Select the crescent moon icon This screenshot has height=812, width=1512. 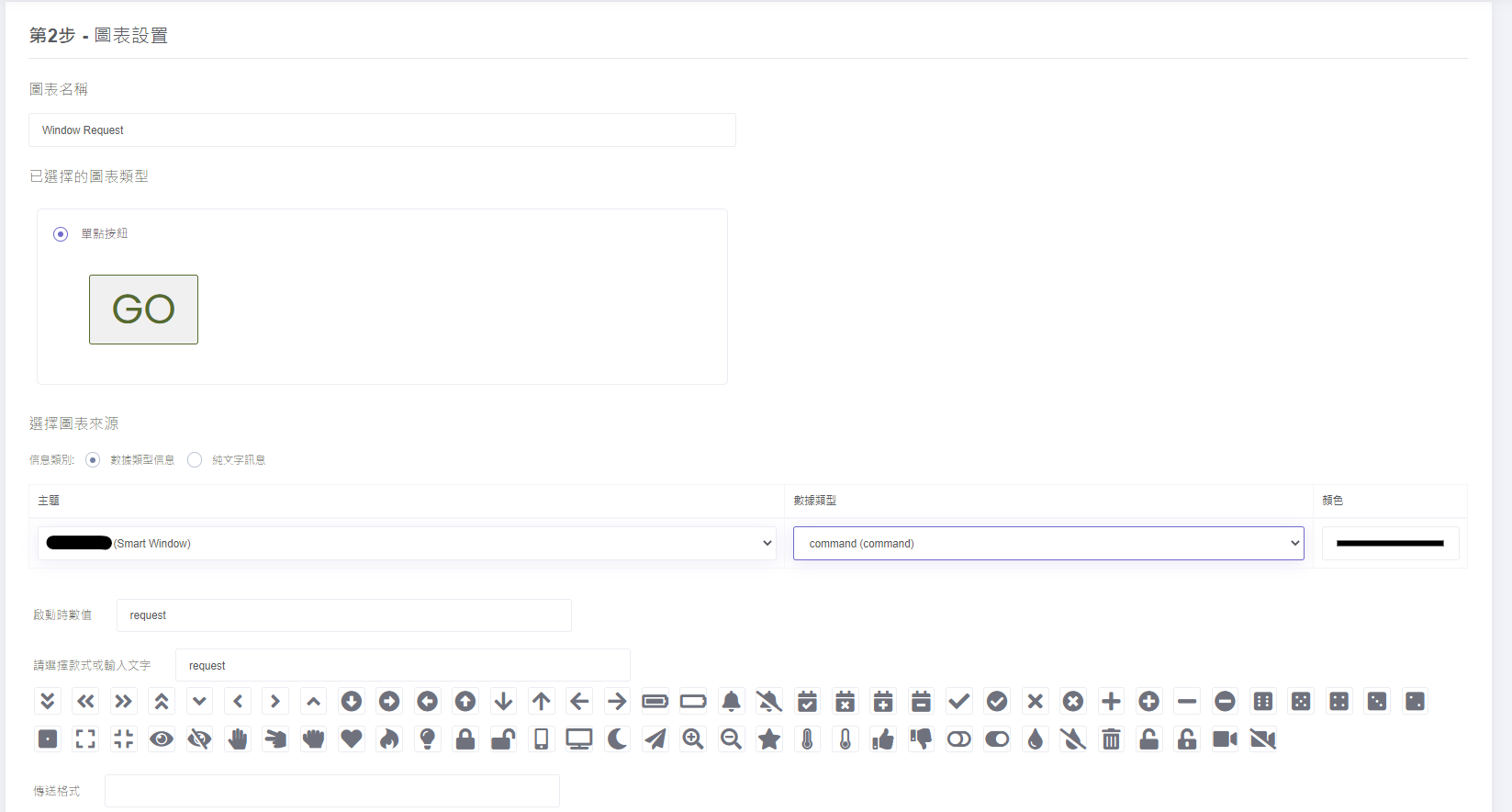click(617, 739)
